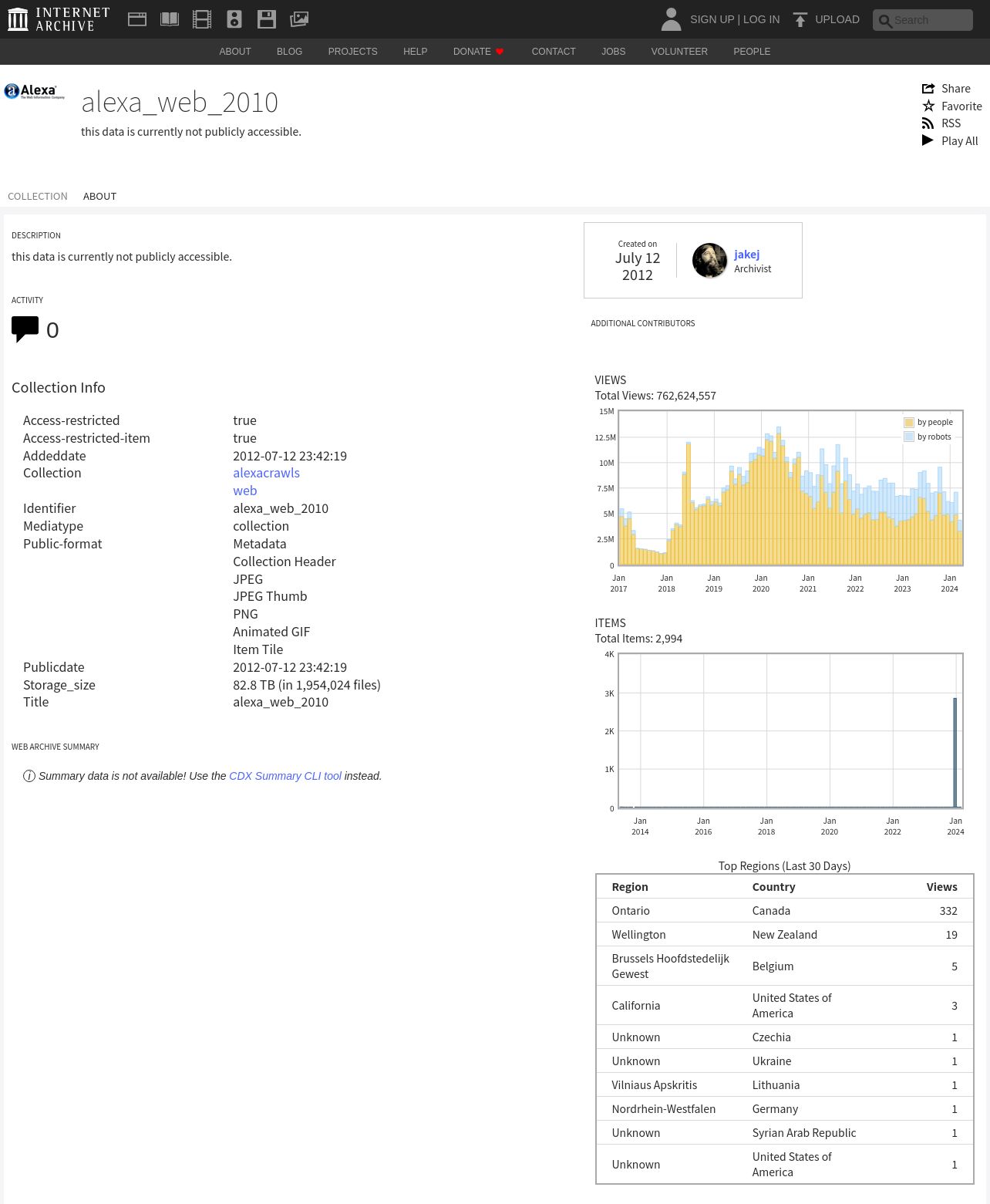The image size is (990, 1204).
Task: Click the Views column header
Action: (941, 887)
